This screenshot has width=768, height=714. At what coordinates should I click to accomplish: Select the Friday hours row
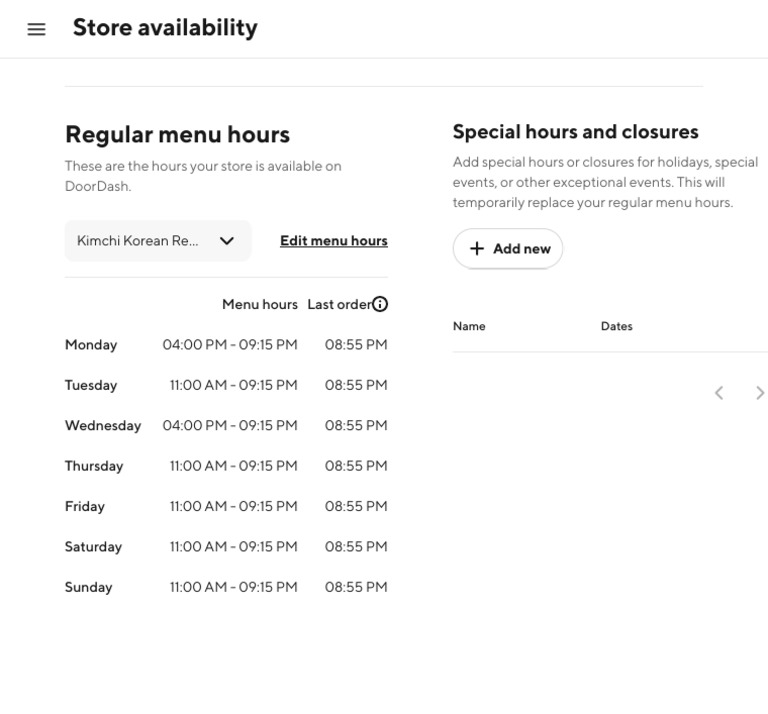(x=226, y=506)
